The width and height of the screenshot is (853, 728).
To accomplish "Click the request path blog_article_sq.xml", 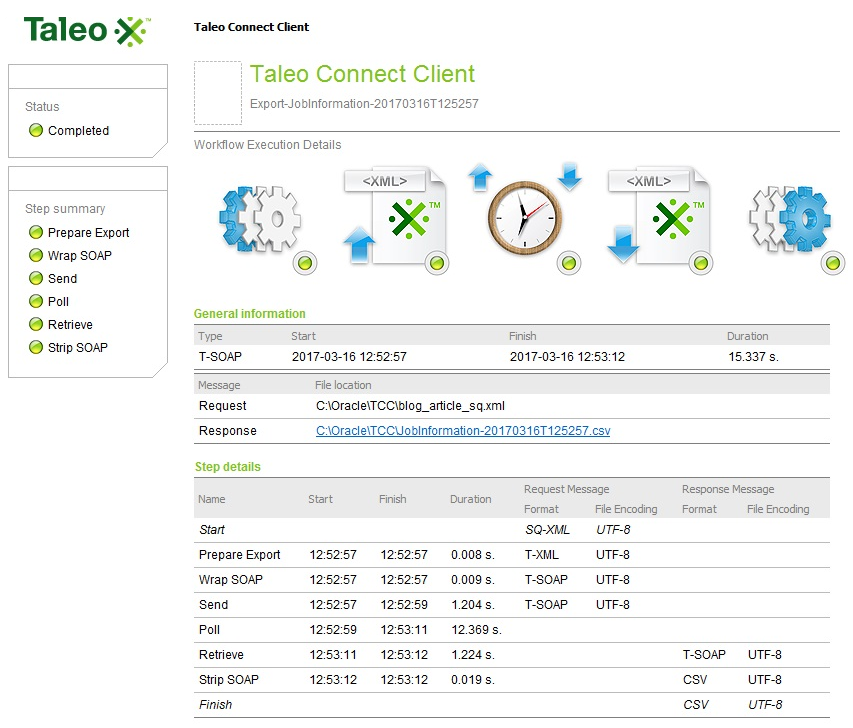I will (x=410, y=405).
